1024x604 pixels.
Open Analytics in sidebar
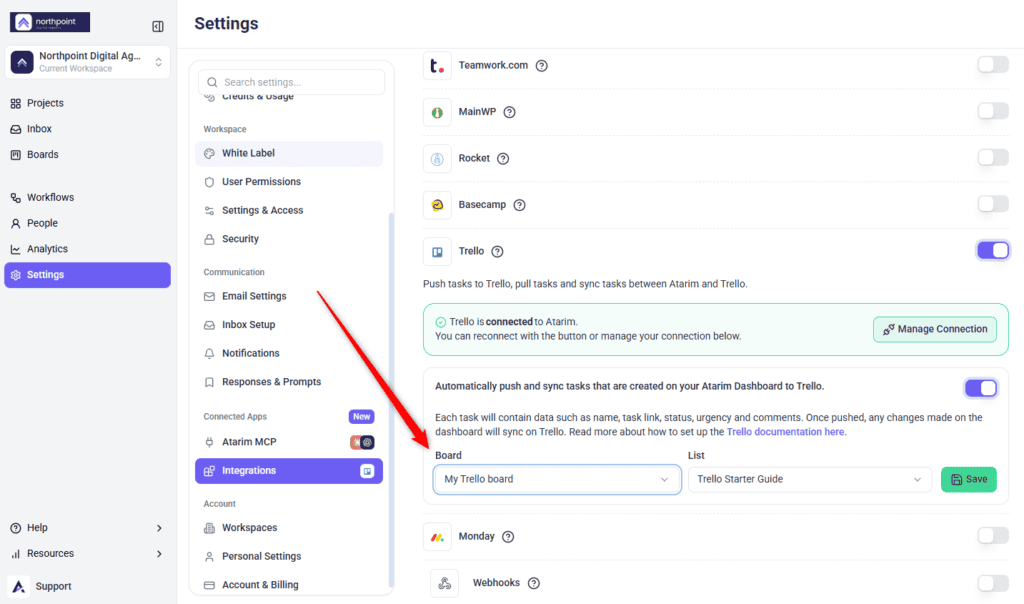point(87,249)
